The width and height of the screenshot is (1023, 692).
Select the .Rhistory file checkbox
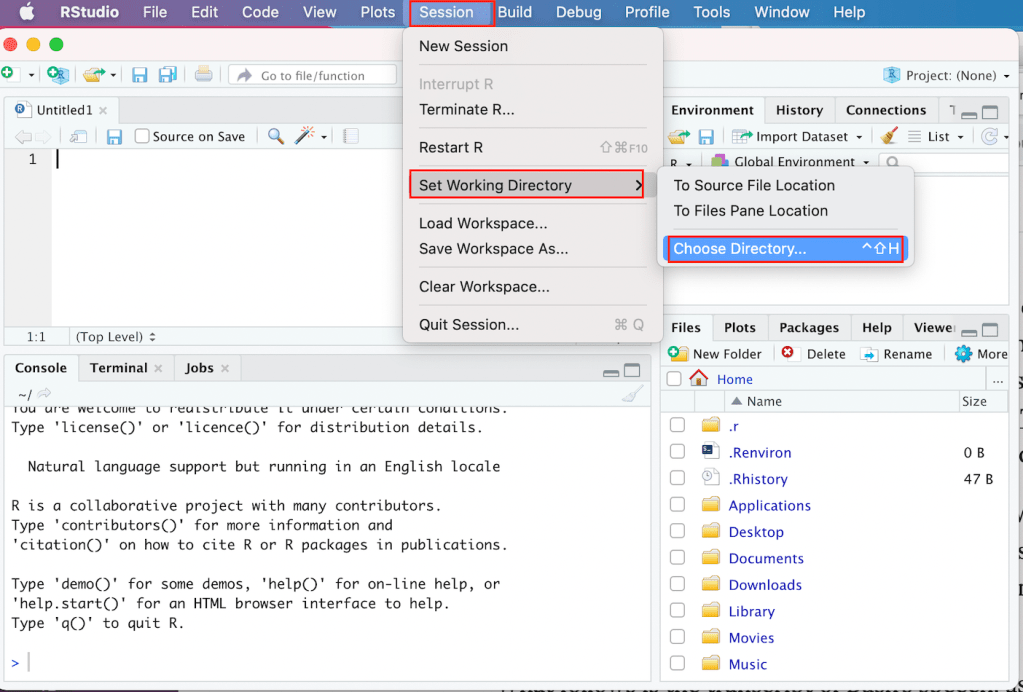pos(677,478)
